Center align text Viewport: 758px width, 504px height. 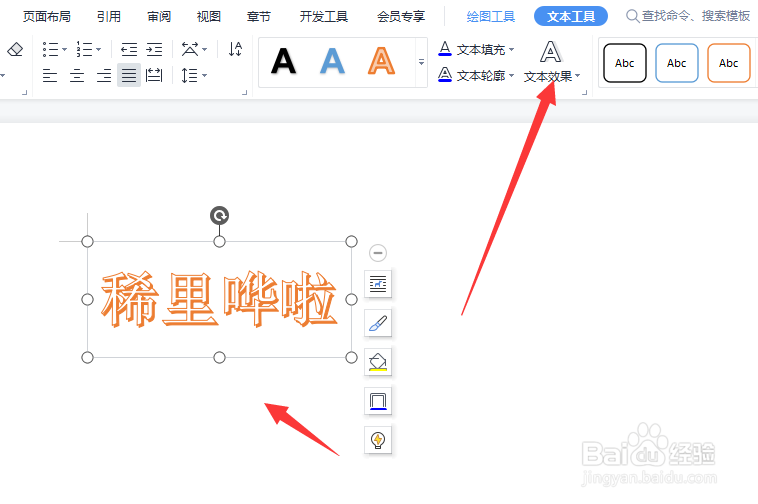point(77,75)
